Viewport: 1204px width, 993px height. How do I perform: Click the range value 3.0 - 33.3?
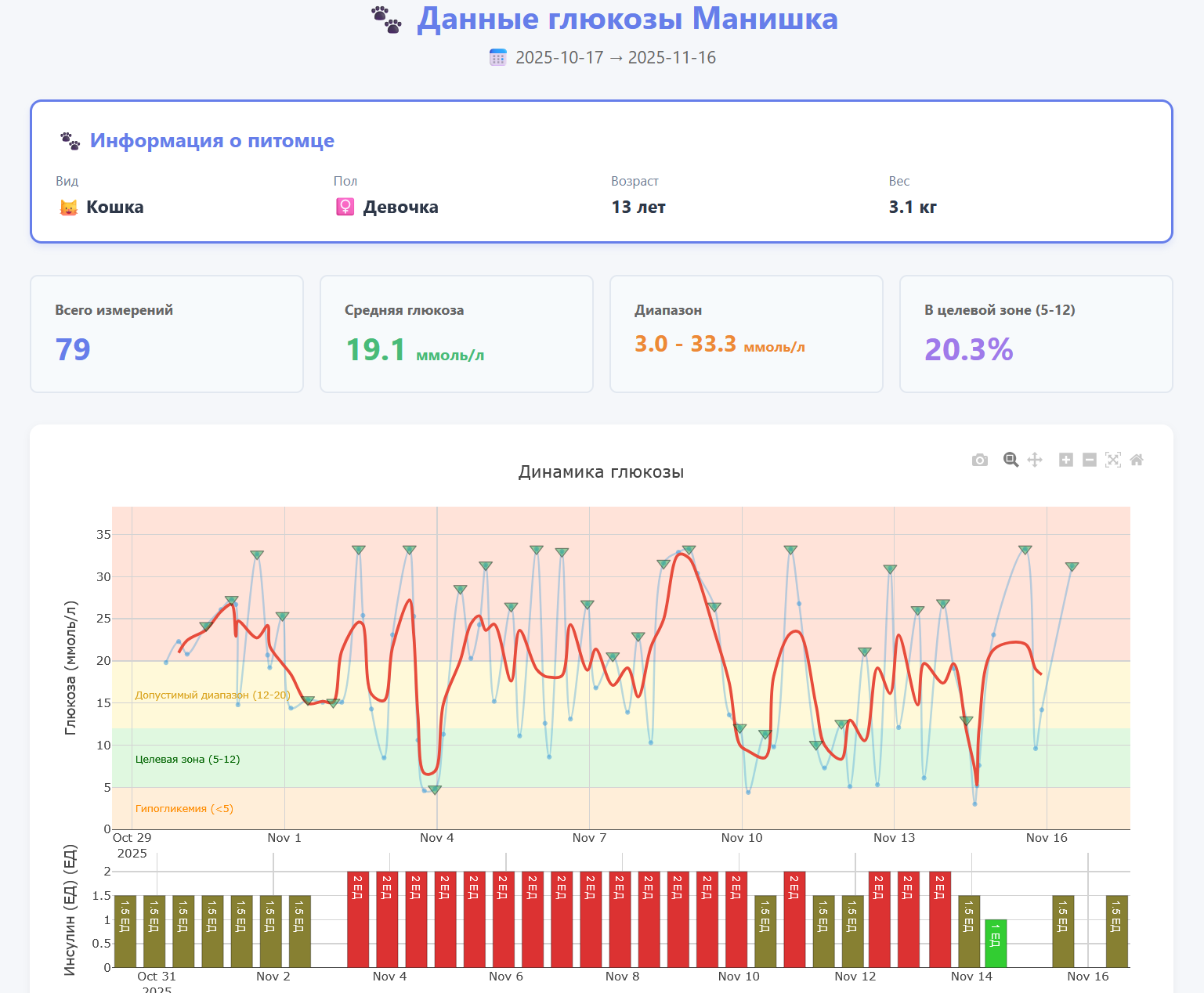click(685, 344)
